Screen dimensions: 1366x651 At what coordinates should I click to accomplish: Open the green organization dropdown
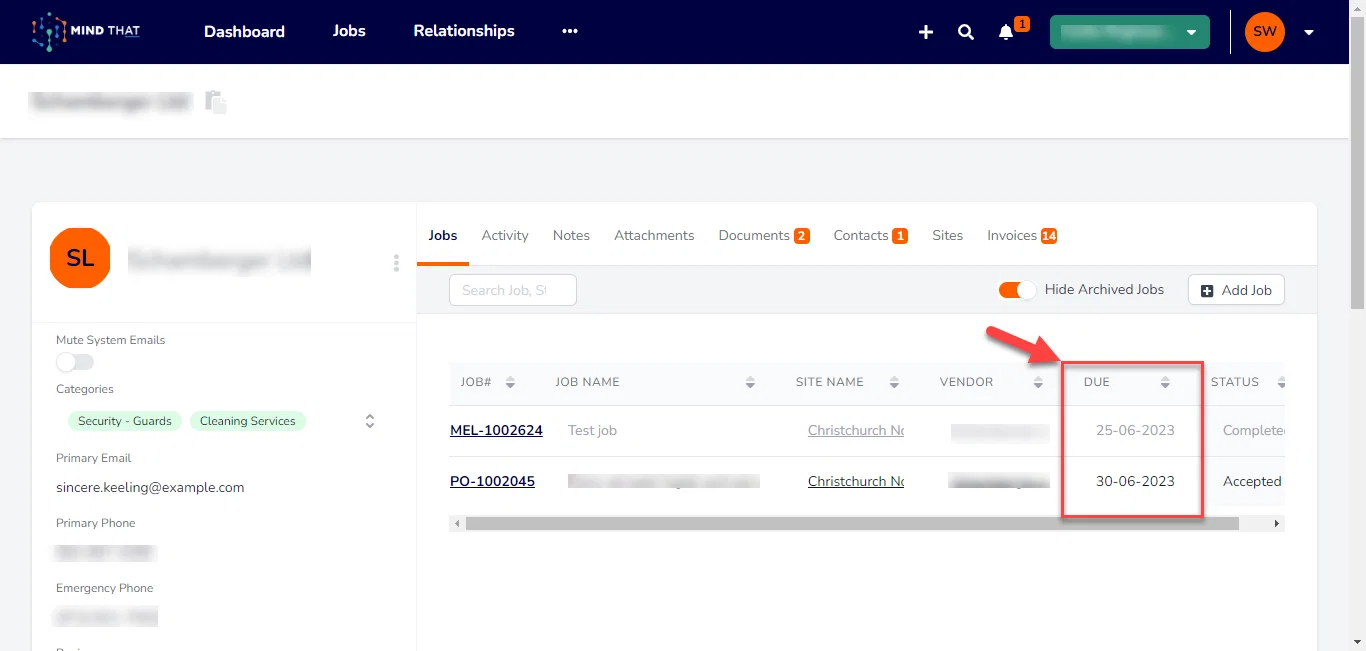pyautogui.click(x=1130, y=32)
